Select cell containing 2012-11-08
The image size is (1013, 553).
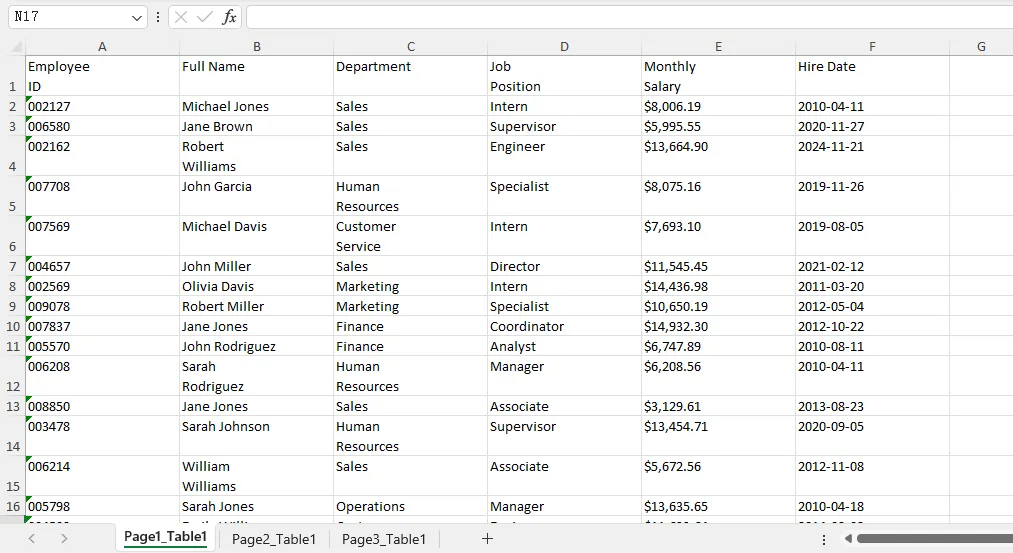872,476
